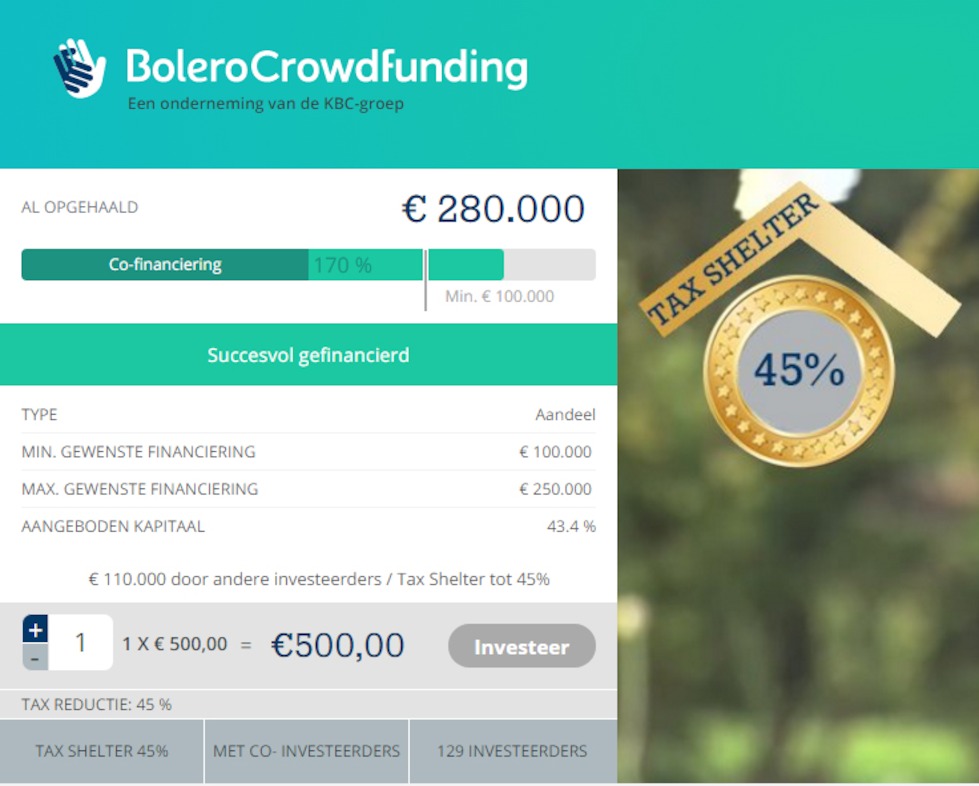The image size is (979, 786).
Task: Open the MET CO-INVESTEERDERS tab
Action: [x=307, y=751]
